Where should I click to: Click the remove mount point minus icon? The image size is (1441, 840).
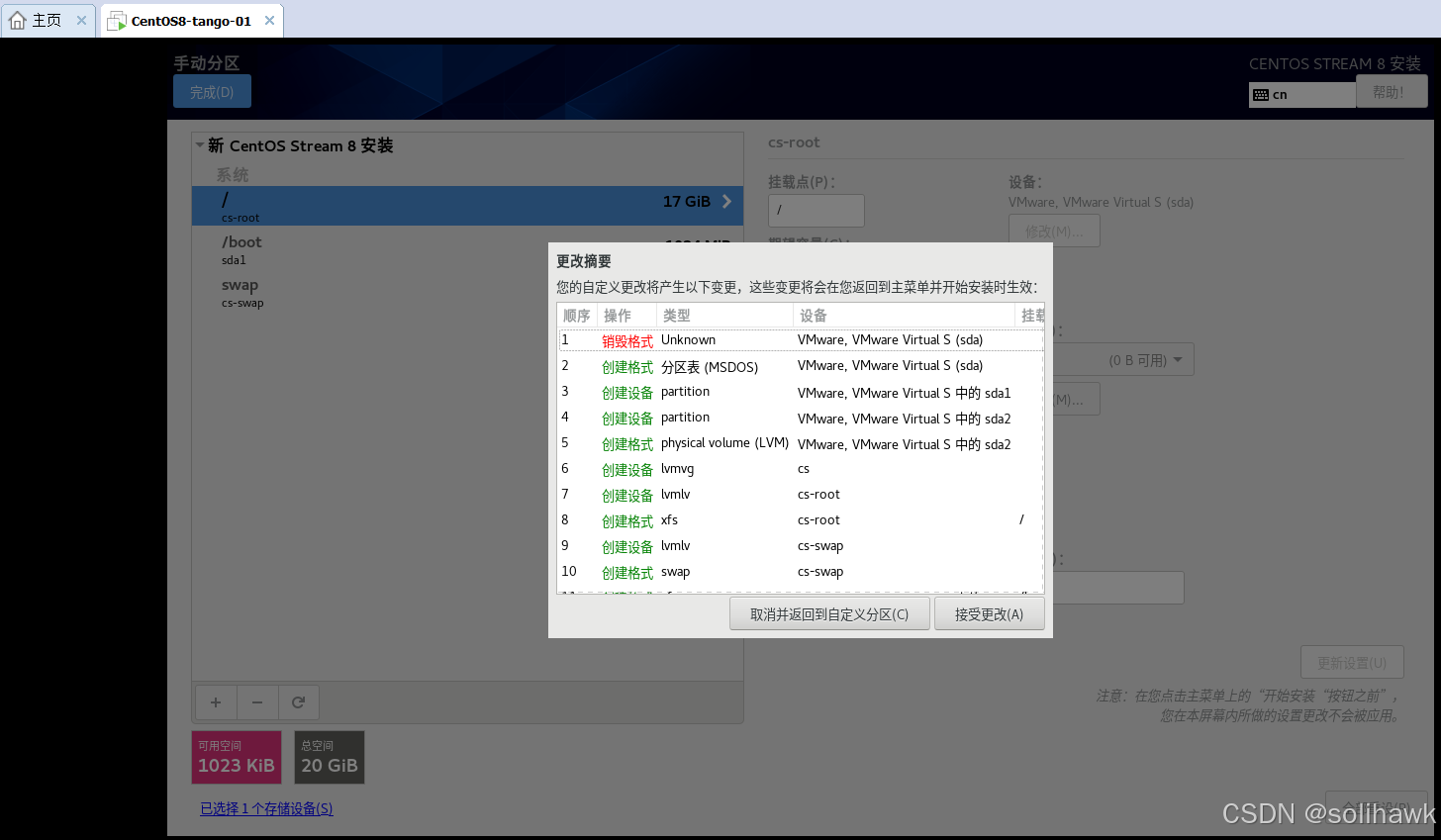(257, 702)
